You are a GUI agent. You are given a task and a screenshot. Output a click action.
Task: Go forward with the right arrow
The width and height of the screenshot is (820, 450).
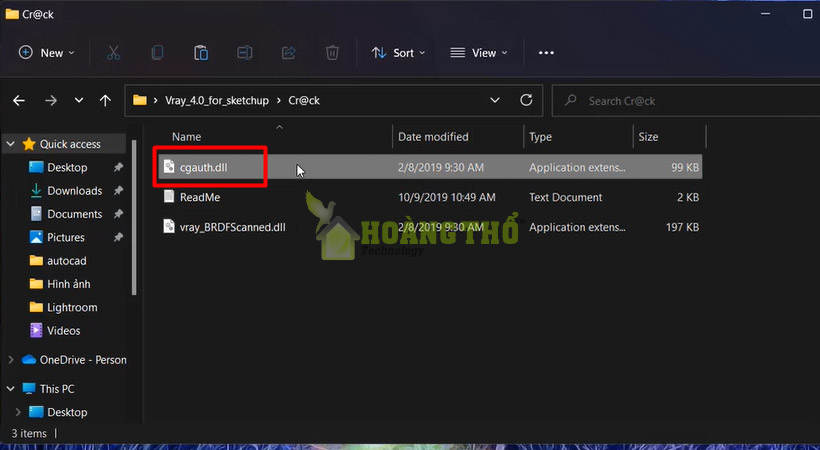point(51,100)
